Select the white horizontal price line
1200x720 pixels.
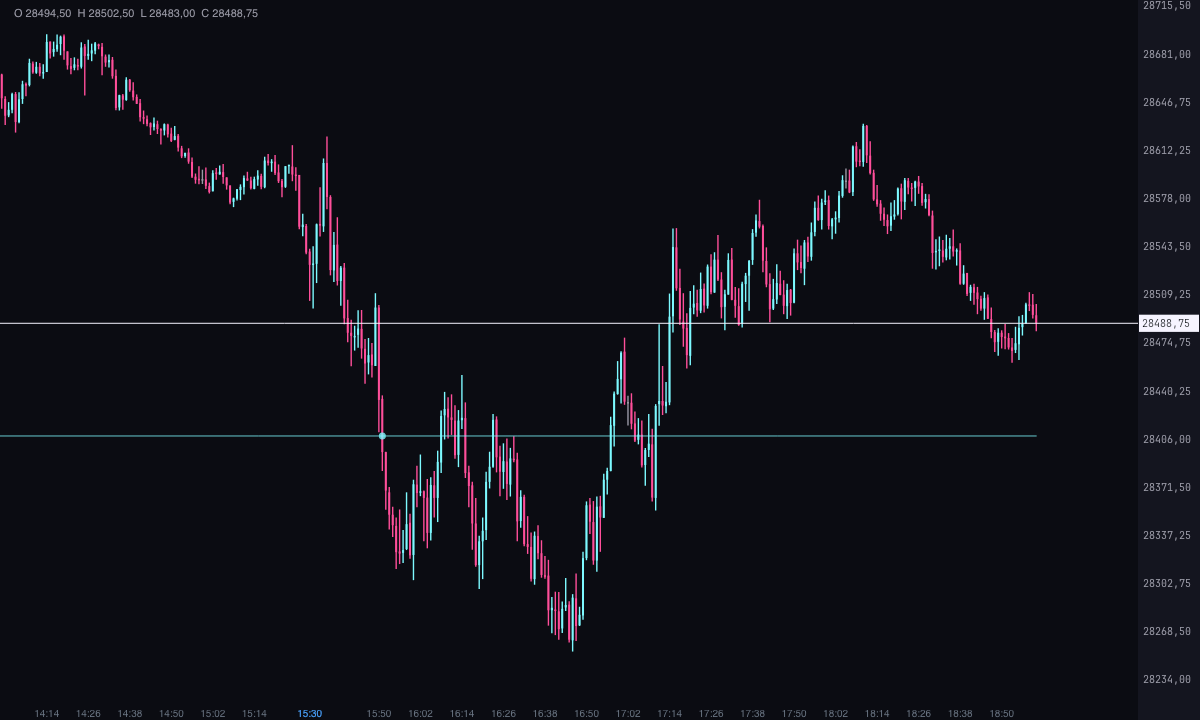pyautogui.click(x=569, y=323)
